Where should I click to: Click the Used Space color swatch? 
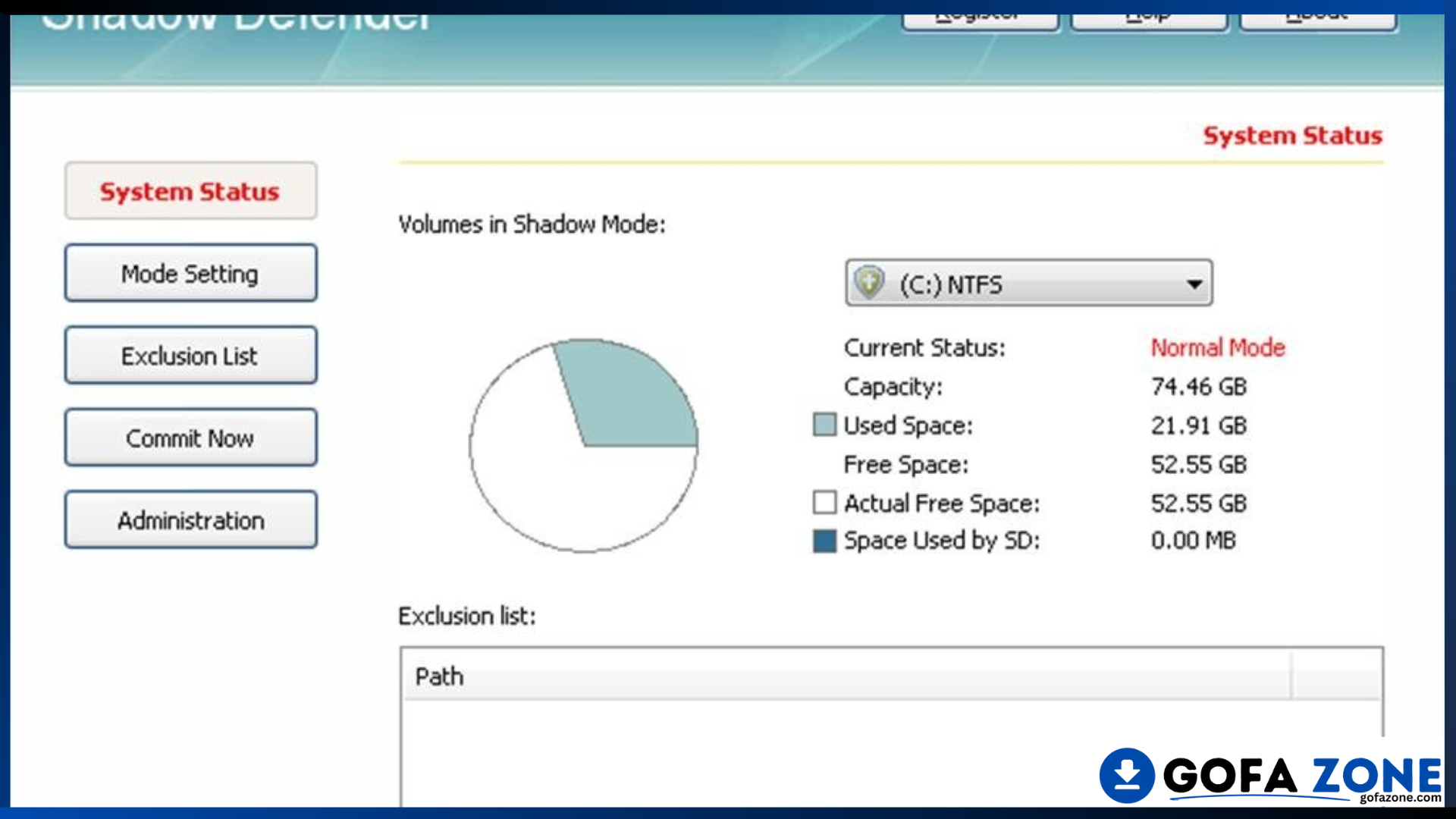tap(824, 425)
